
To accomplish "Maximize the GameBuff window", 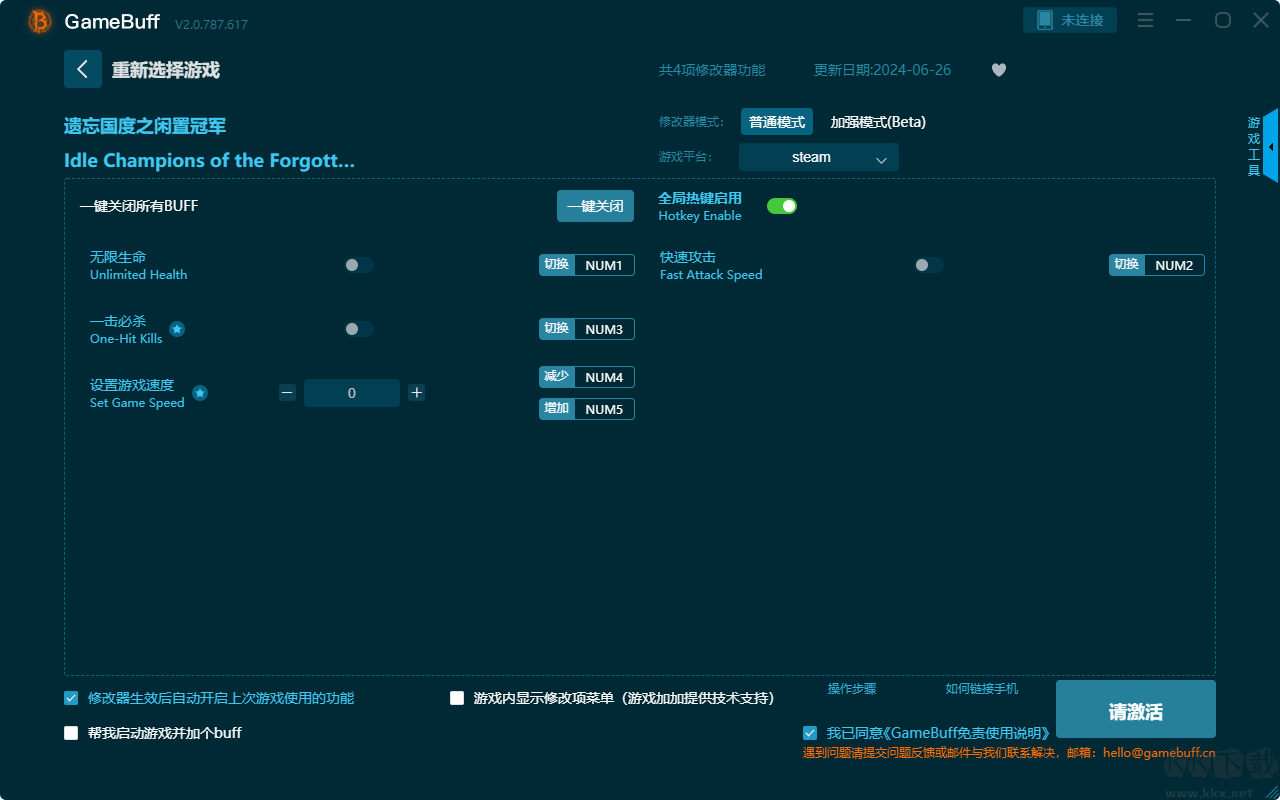I will click(1223, 20).
